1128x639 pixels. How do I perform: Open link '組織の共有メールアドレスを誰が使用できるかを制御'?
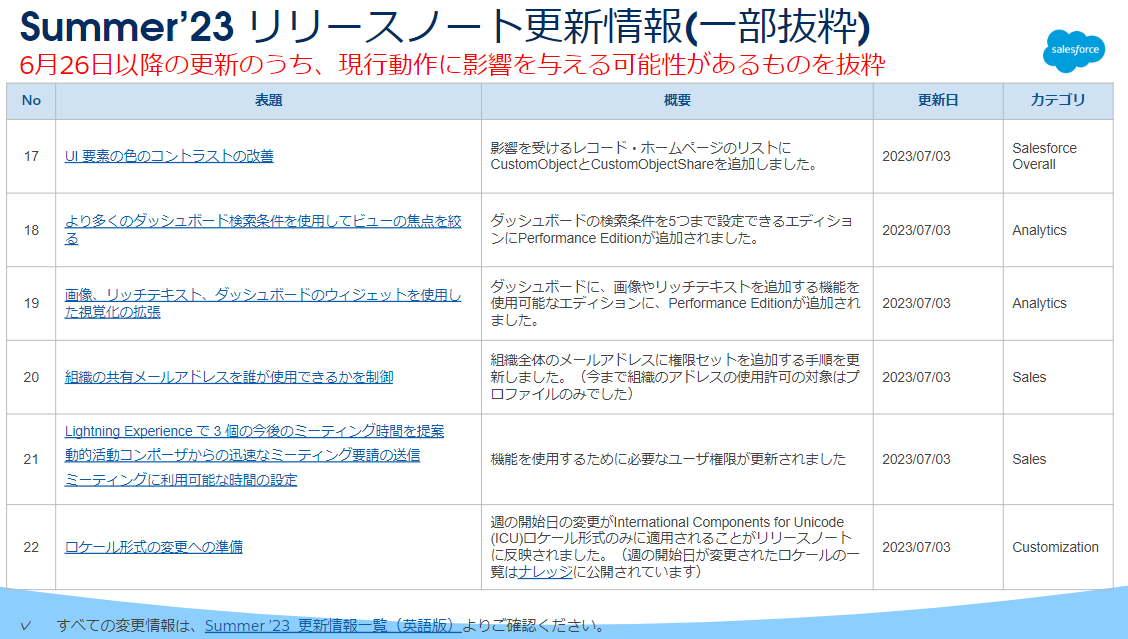(x=229, y=377)
